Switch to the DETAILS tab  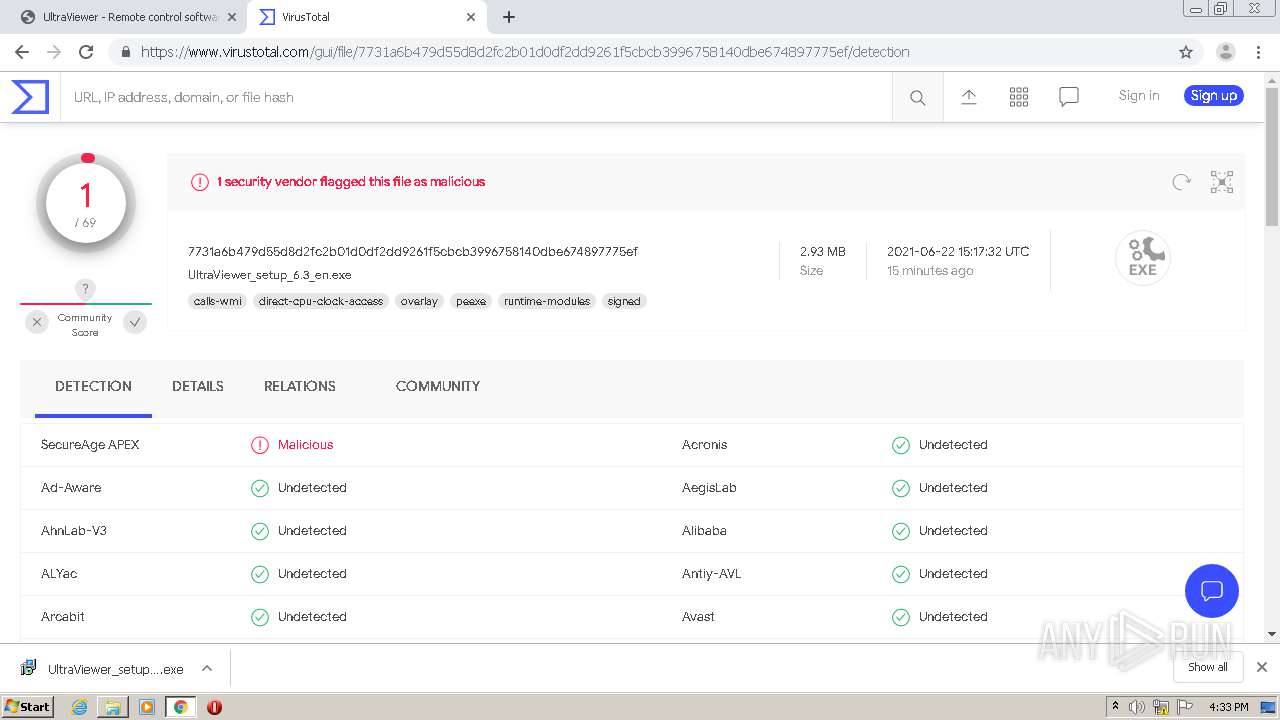coord(198,386)
